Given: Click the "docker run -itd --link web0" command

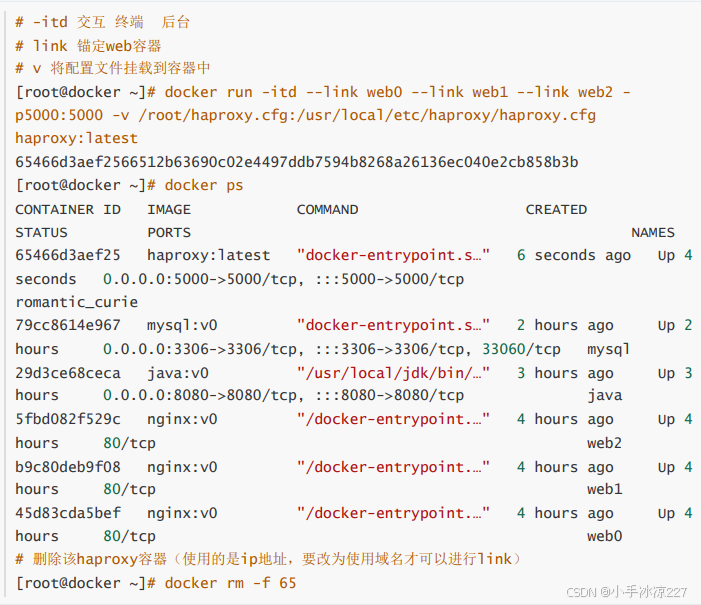Looking at the screenshot, I should click(283, 92).
